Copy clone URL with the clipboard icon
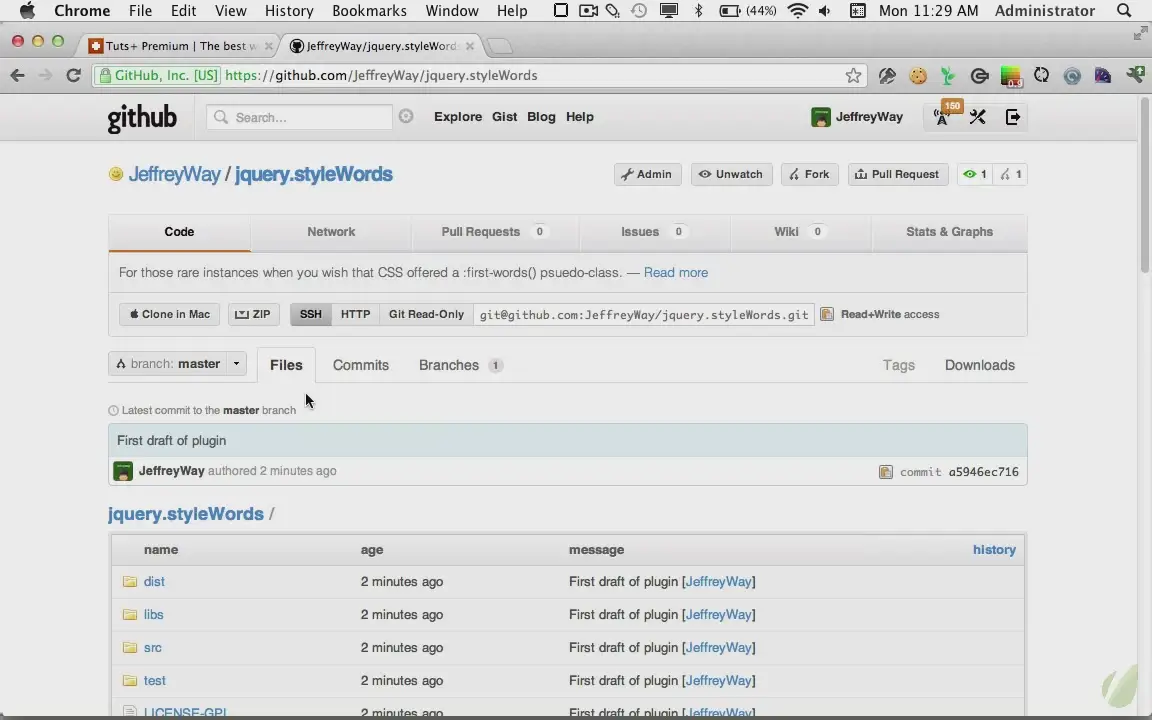Image resolution: width=1152 pixels, height=720 pixels. pos(827,314)
